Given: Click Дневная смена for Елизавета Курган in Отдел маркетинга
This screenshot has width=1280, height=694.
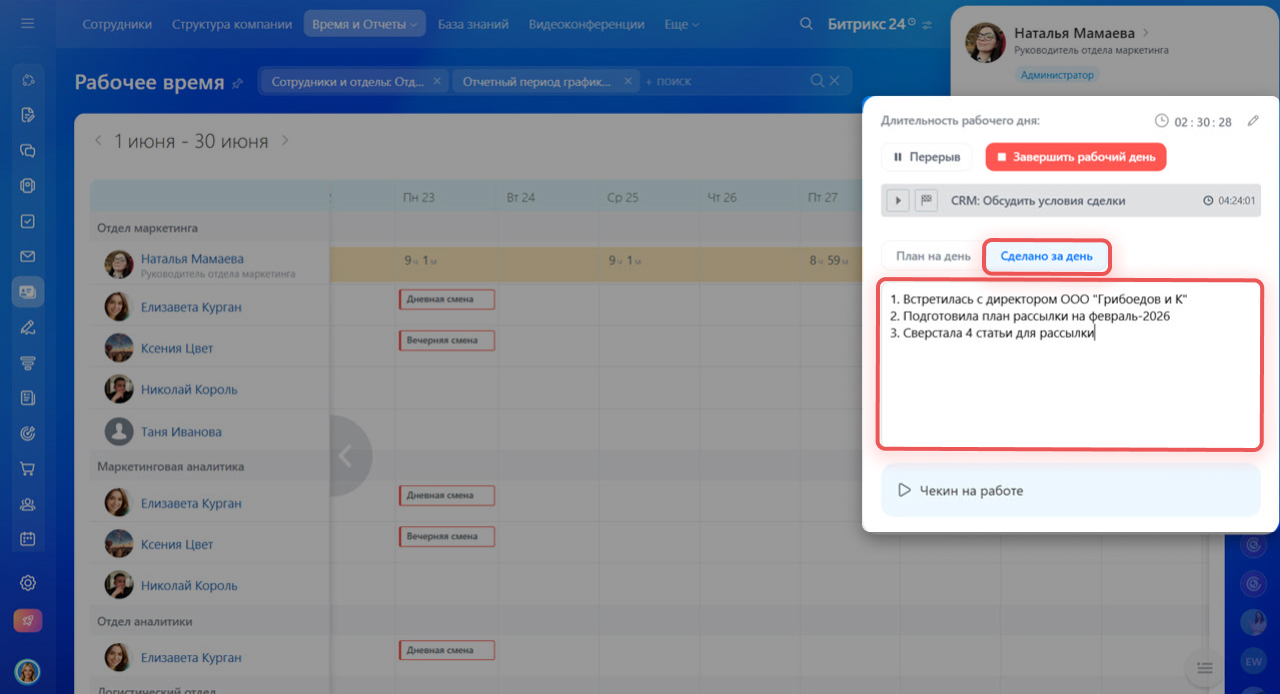Looking at the screenshot, I should click(447, 299).
